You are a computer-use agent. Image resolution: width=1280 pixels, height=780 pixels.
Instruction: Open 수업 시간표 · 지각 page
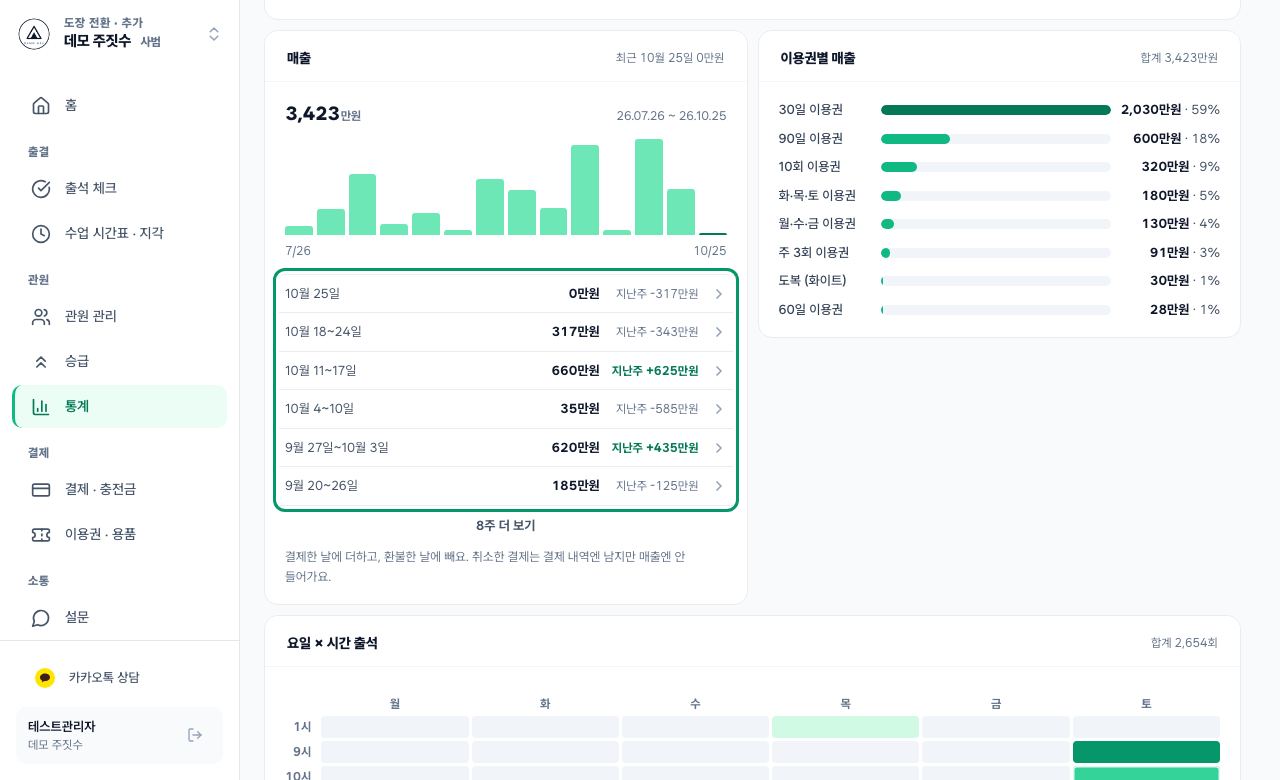pos(120,233)
